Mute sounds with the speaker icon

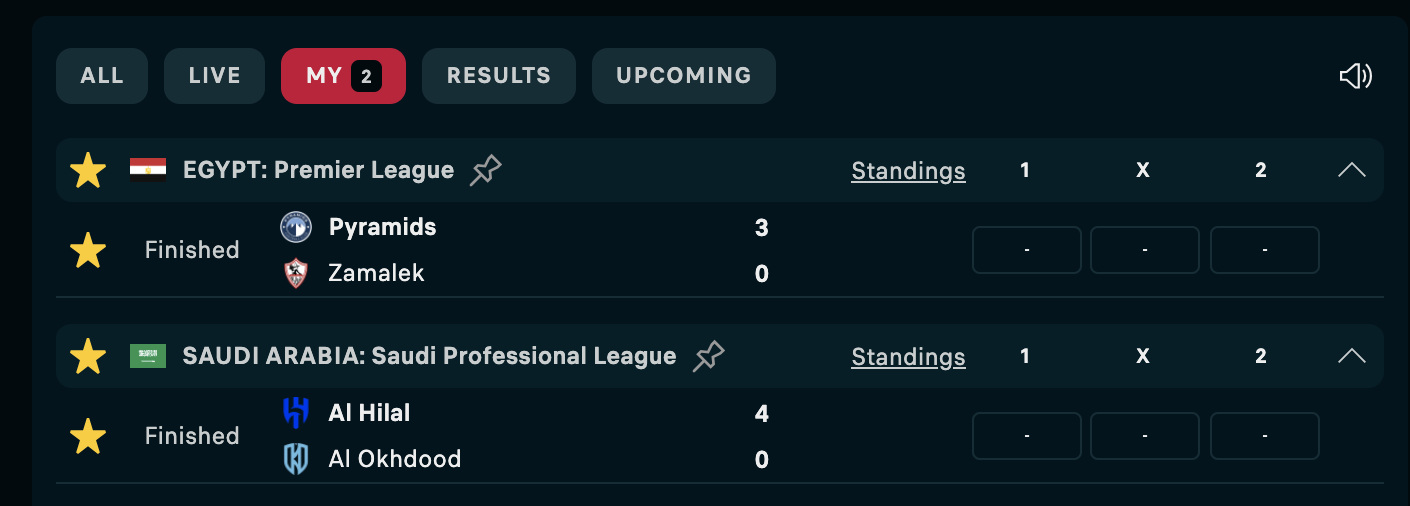tap(1355, 76)
